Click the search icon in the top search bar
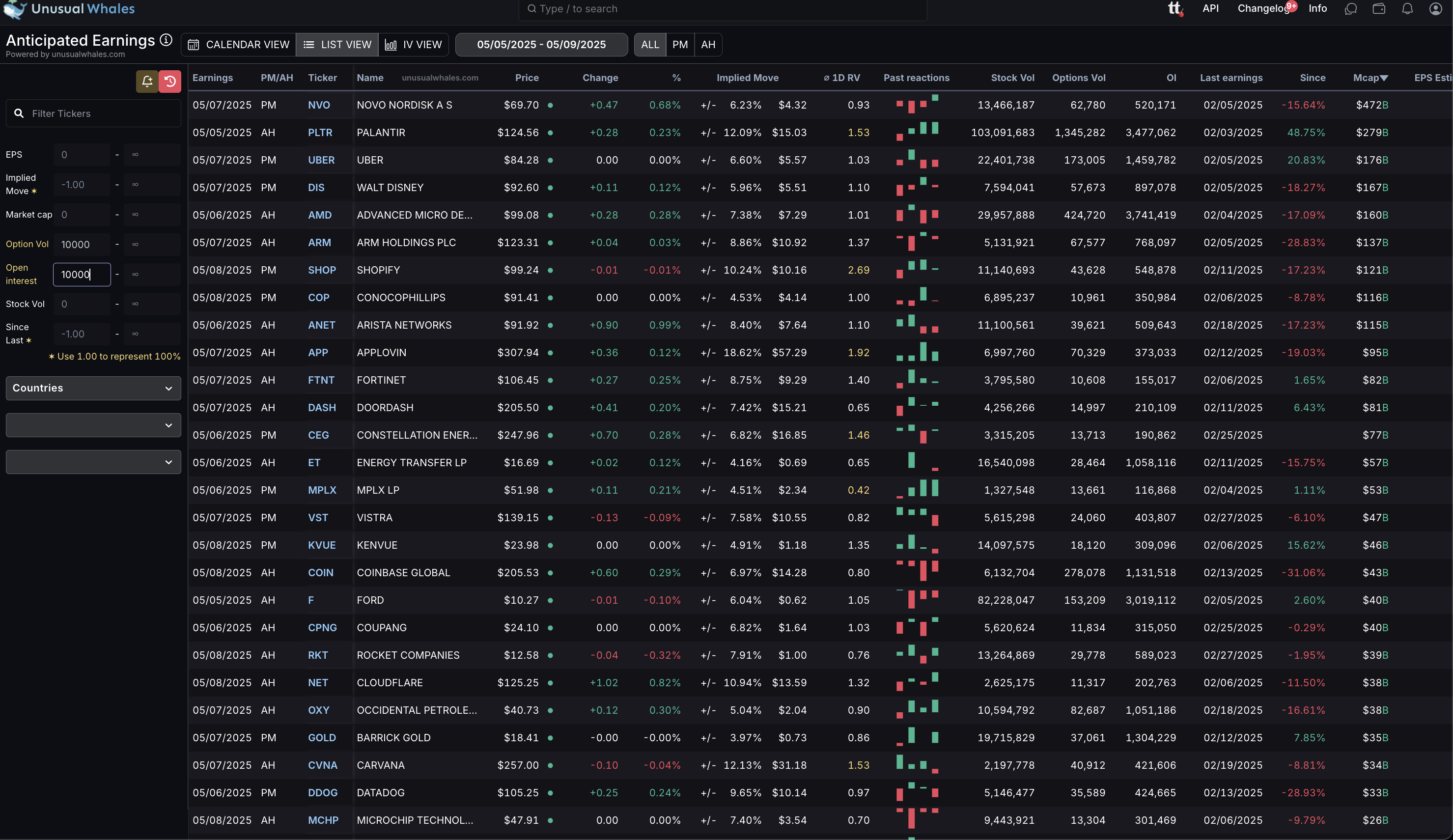This screenshot has height=840, width=1453. pos(531,9)
